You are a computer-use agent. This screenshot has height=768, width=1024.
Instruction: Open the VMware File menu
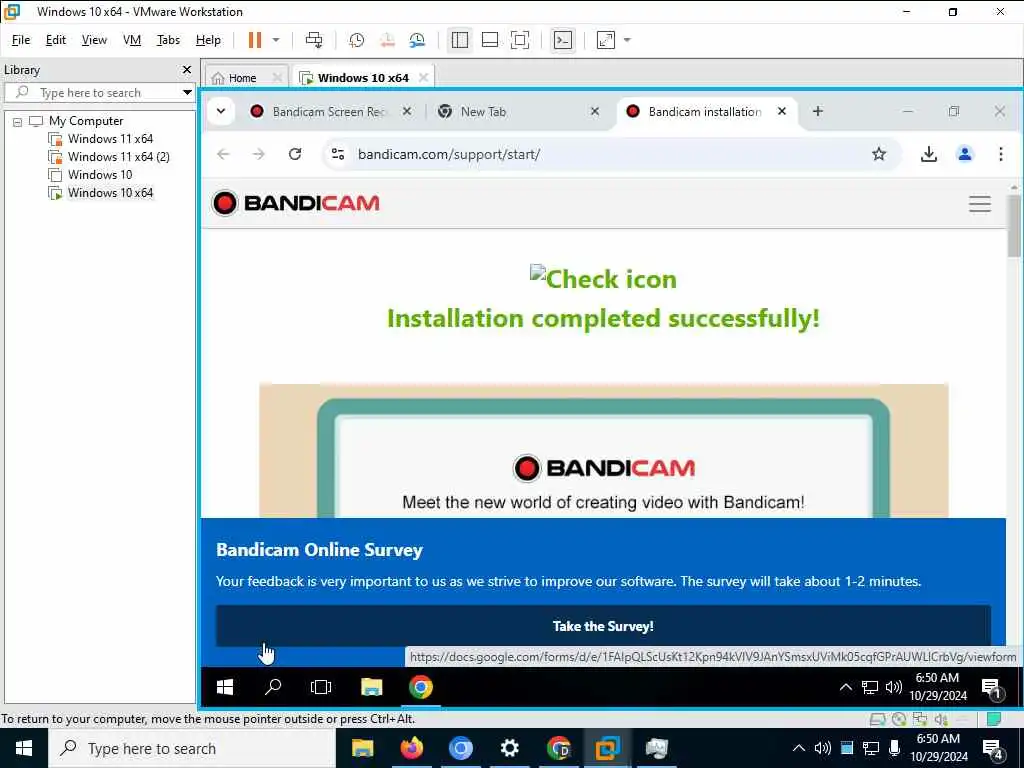[21, 40]
